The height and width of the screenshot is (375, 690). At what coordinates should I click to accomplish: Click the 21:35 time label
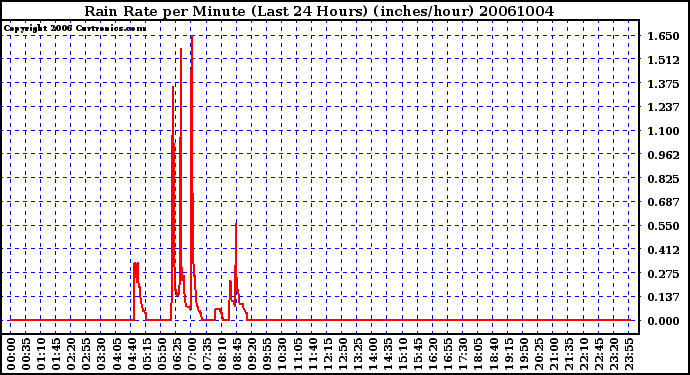(x=568, y=354)
